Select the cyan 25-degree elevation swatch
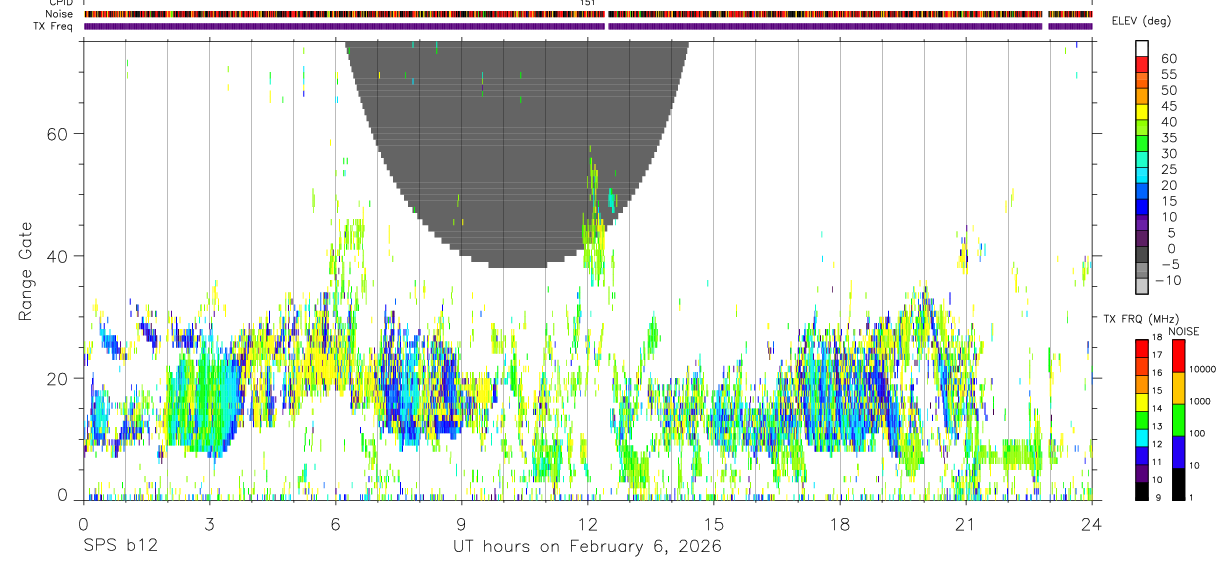This screenshot has width=1228, height=567. pos(1142,176)
